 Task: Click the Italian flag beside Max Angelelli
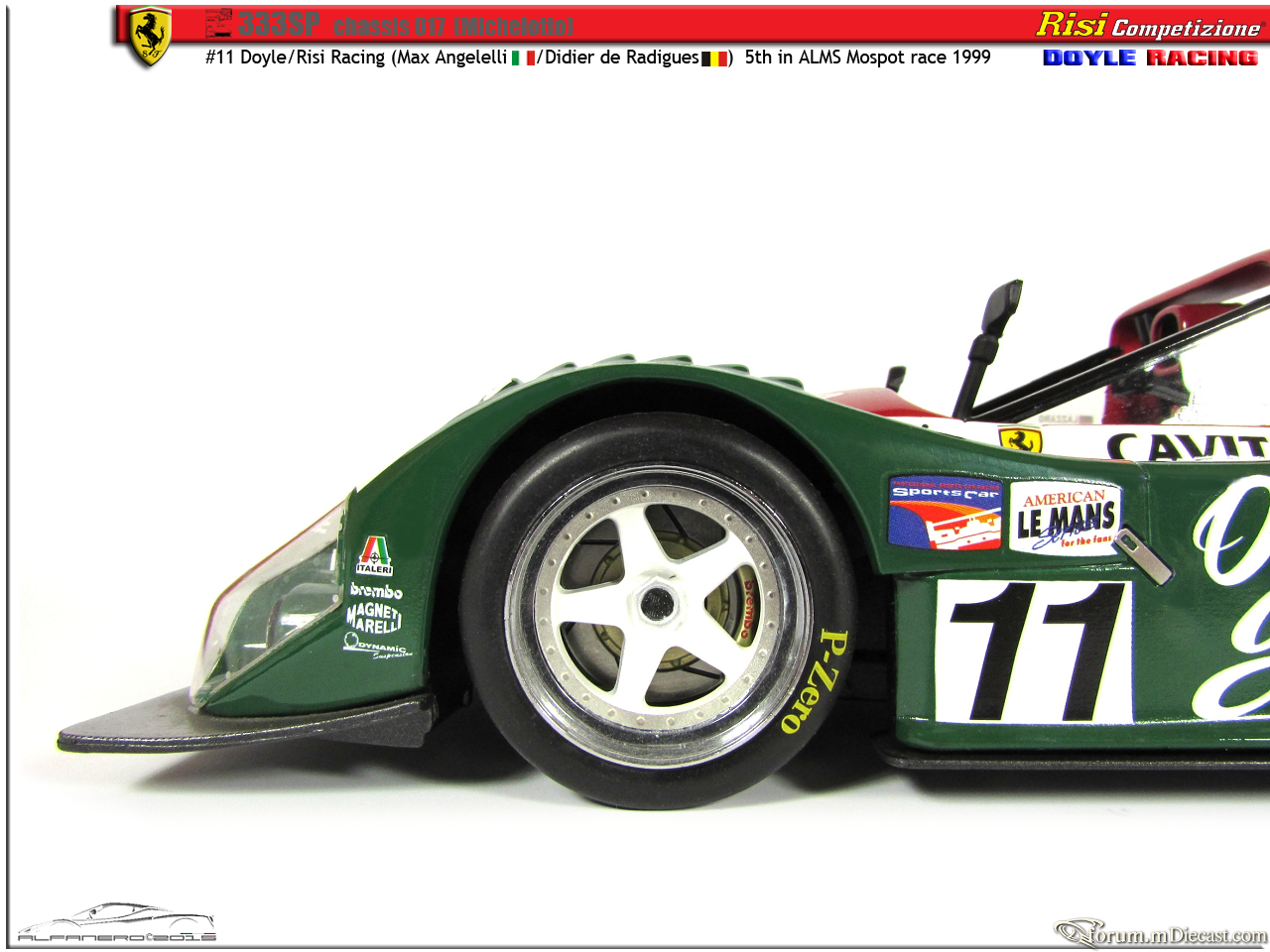(x=523, y=59)
